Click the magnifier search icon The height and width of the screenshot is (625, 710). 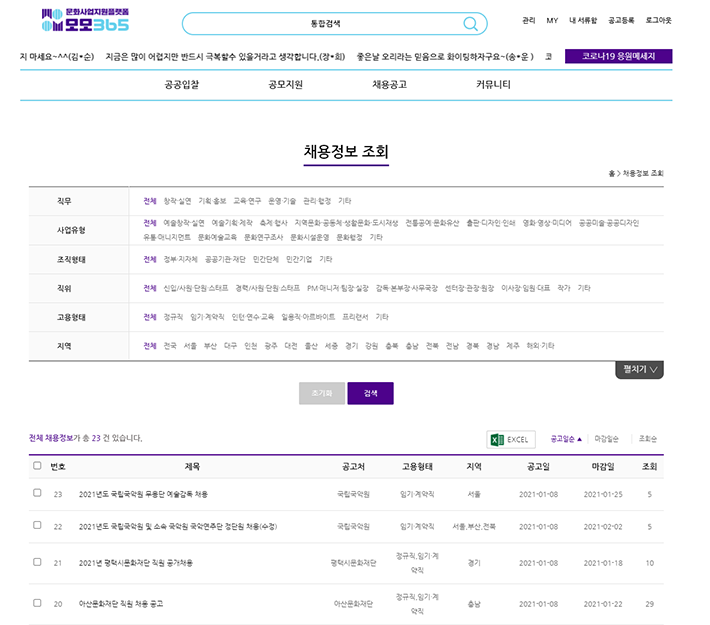470,24
